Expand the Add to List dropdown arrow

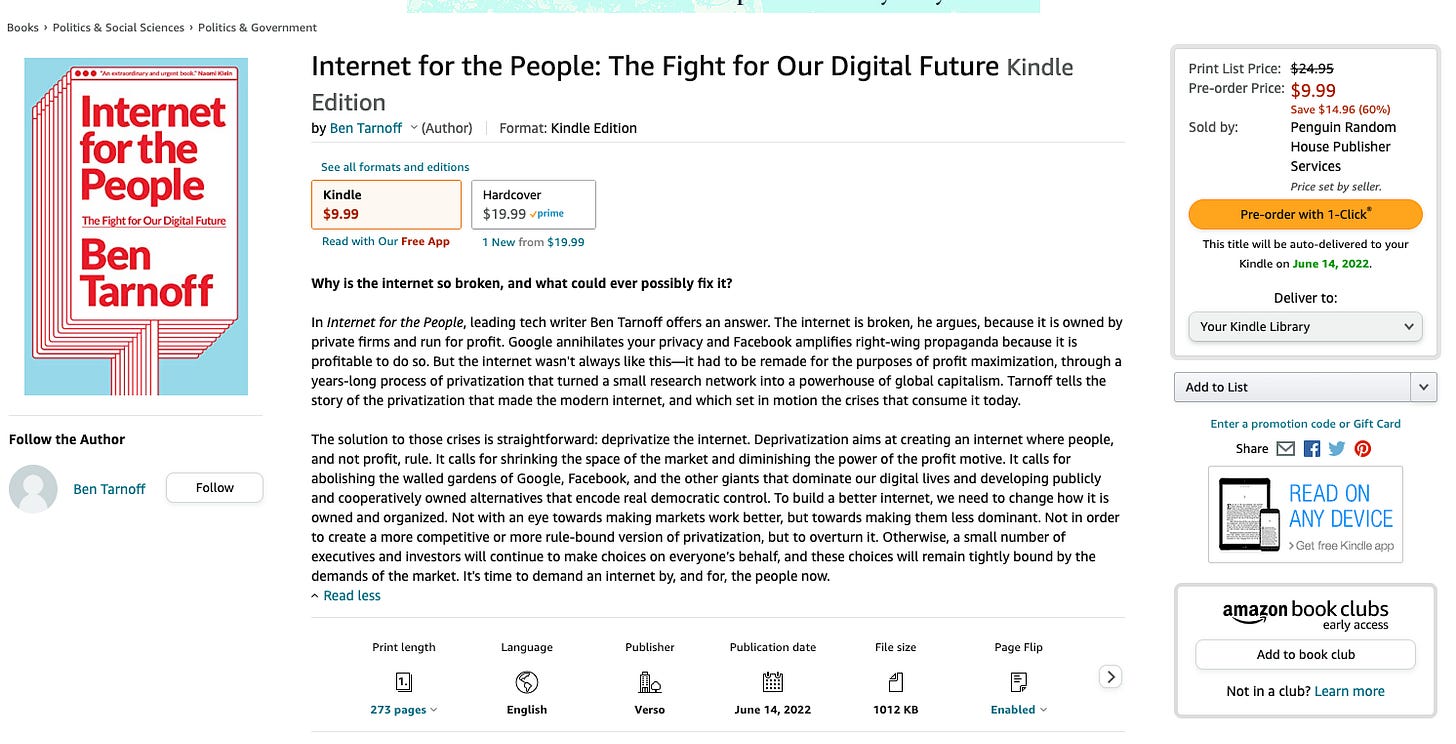1424,387
